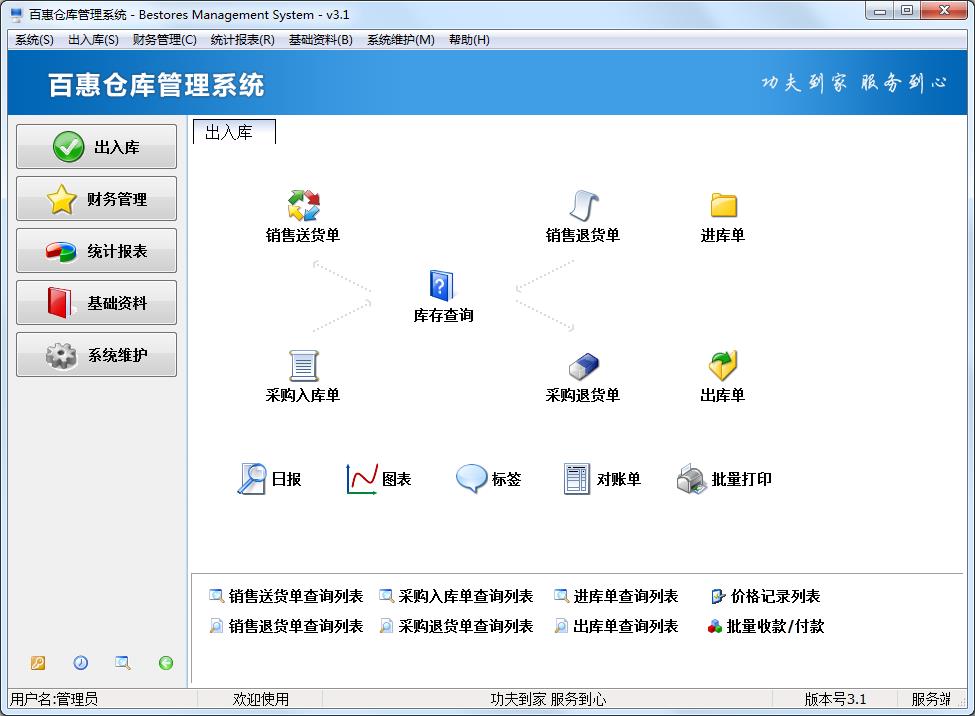Viewport: 975px width, 716px height.
Task: Open 销售退货单查询列表 link
Action: tap(287, 626)
